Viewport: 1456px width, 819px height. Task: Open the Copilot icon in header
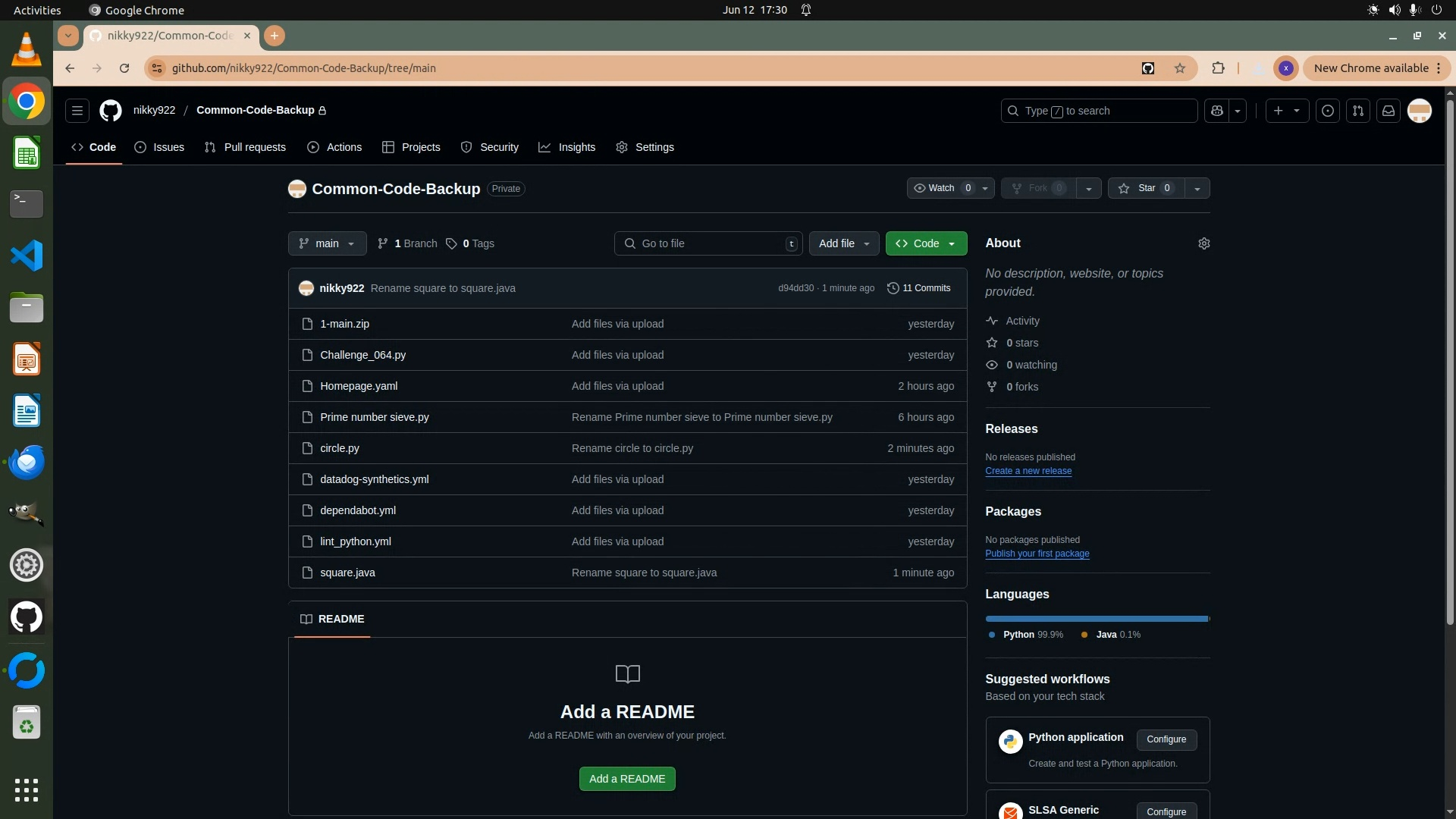[1217, 111]
